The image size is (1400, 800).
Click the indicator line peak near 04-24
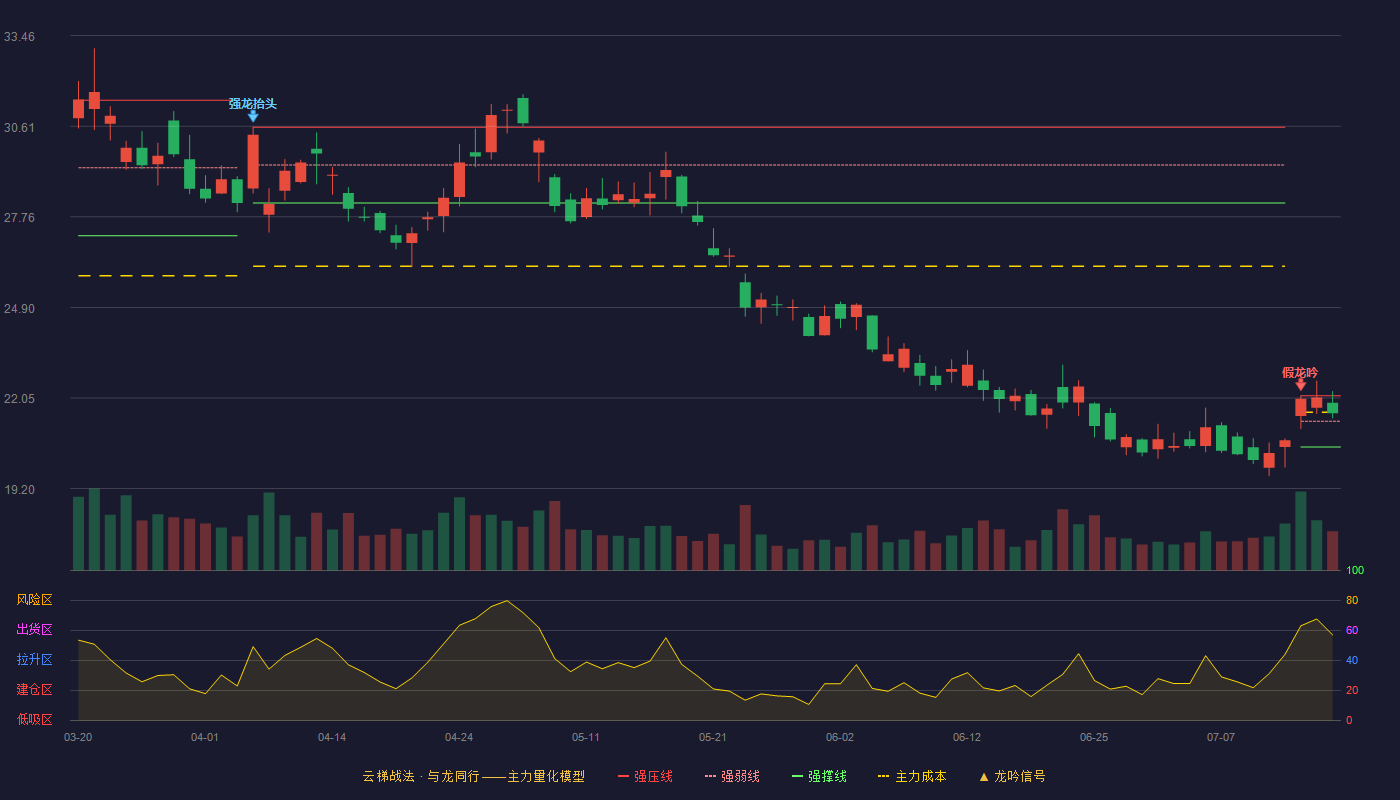coord(507,601)
